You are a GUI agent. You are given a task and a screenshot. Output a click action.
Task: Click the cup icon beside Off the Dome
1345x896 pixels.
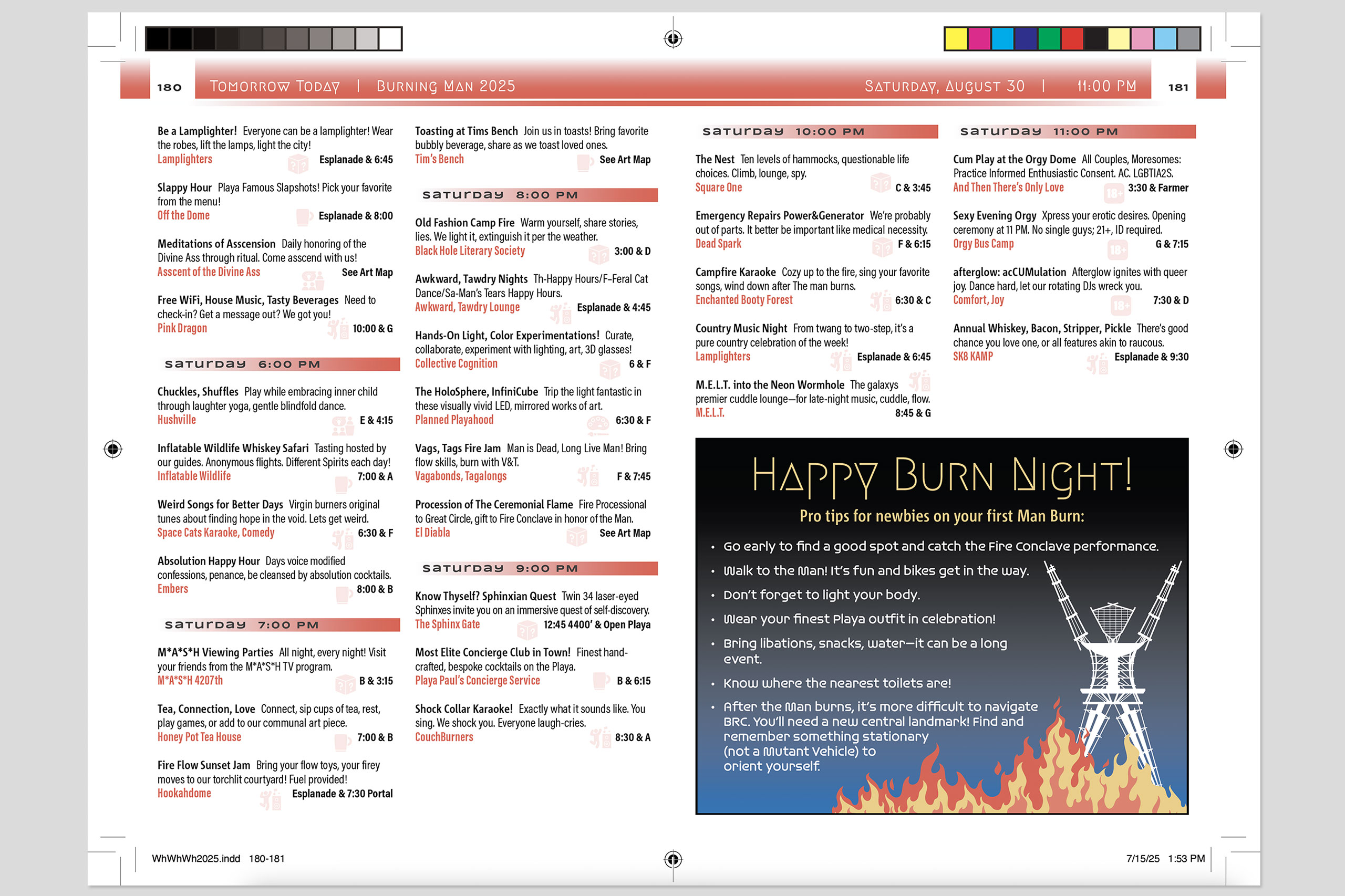tap(304, 216)
